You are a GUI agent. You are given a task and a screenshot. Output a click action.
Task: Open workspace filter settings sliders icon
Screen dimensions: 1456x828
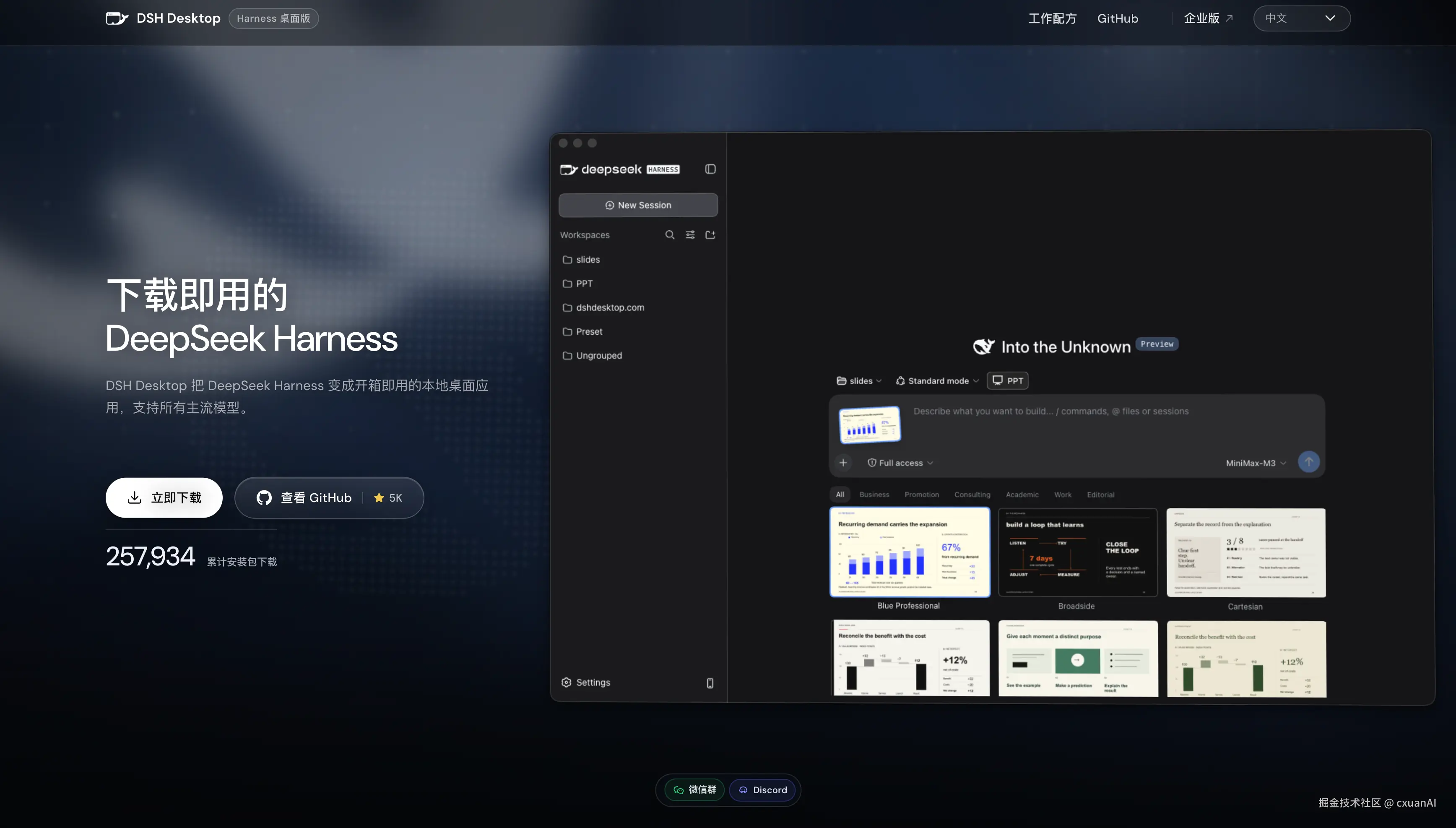[x=690, y=235]
